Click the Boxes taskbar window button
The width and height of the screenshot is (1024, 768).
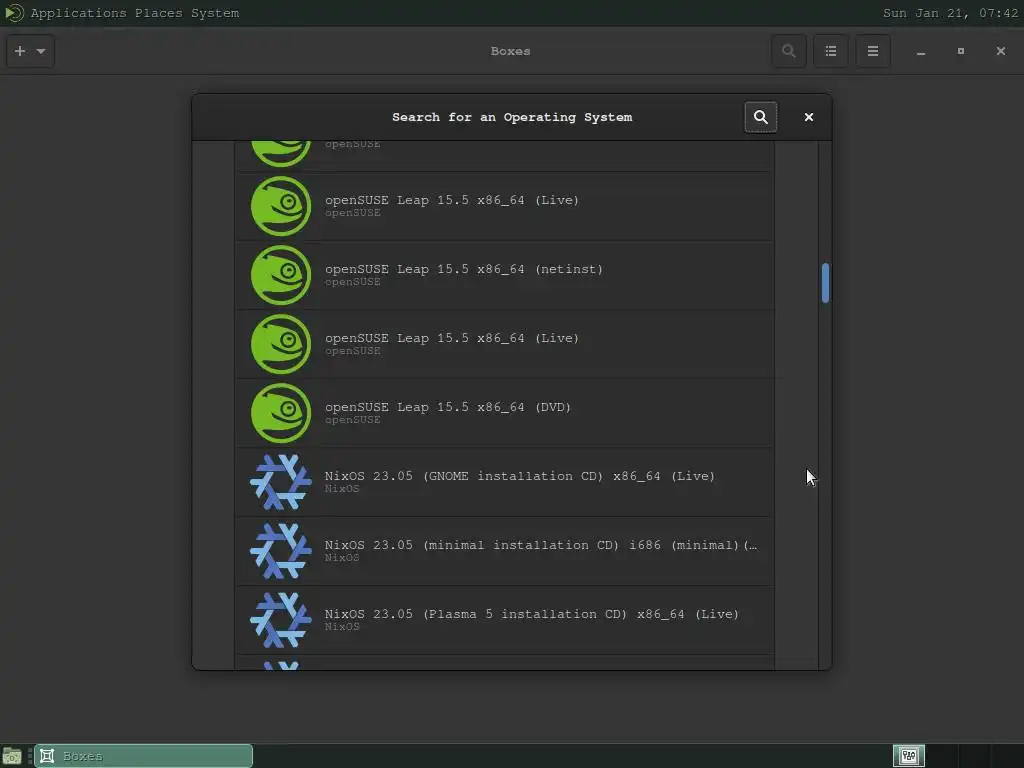pyautogui.click(x=144, y=756)
